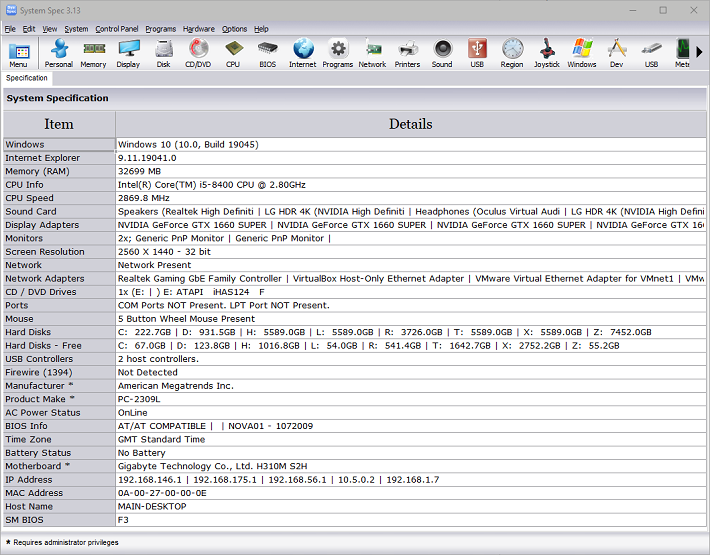This screenshot has width=710, height=555.
Task: Open the Control Panel menu
Action: pos(117,29)
